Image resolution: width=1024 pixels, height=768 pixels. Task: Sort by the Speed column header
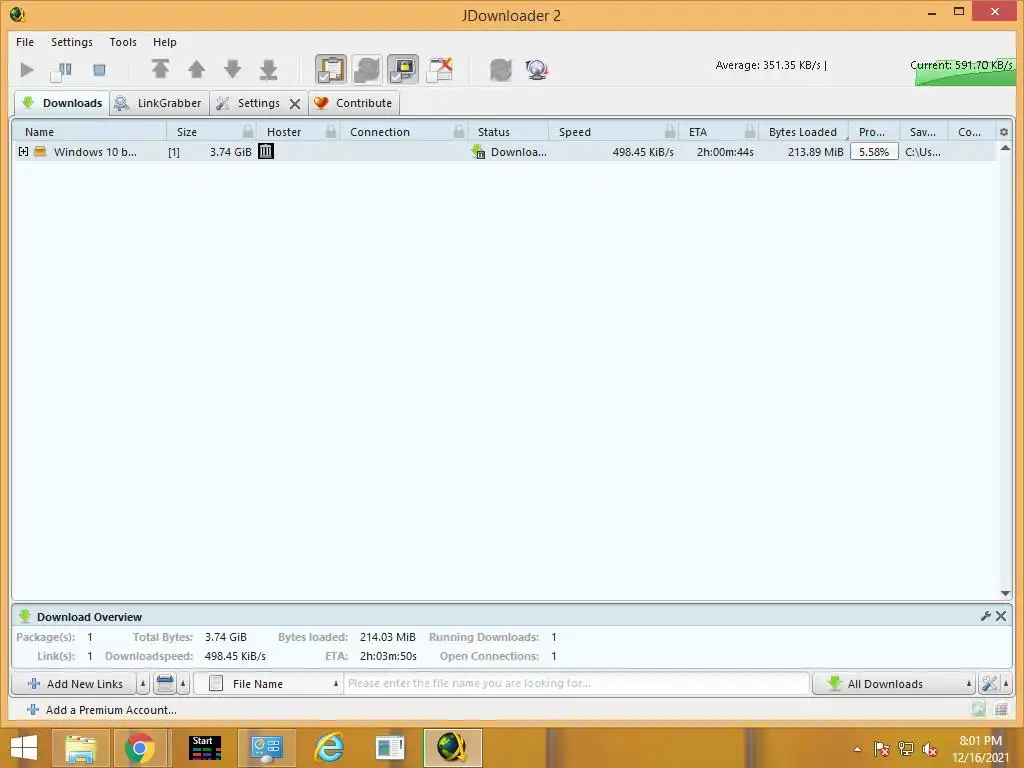tap(575, 132)
